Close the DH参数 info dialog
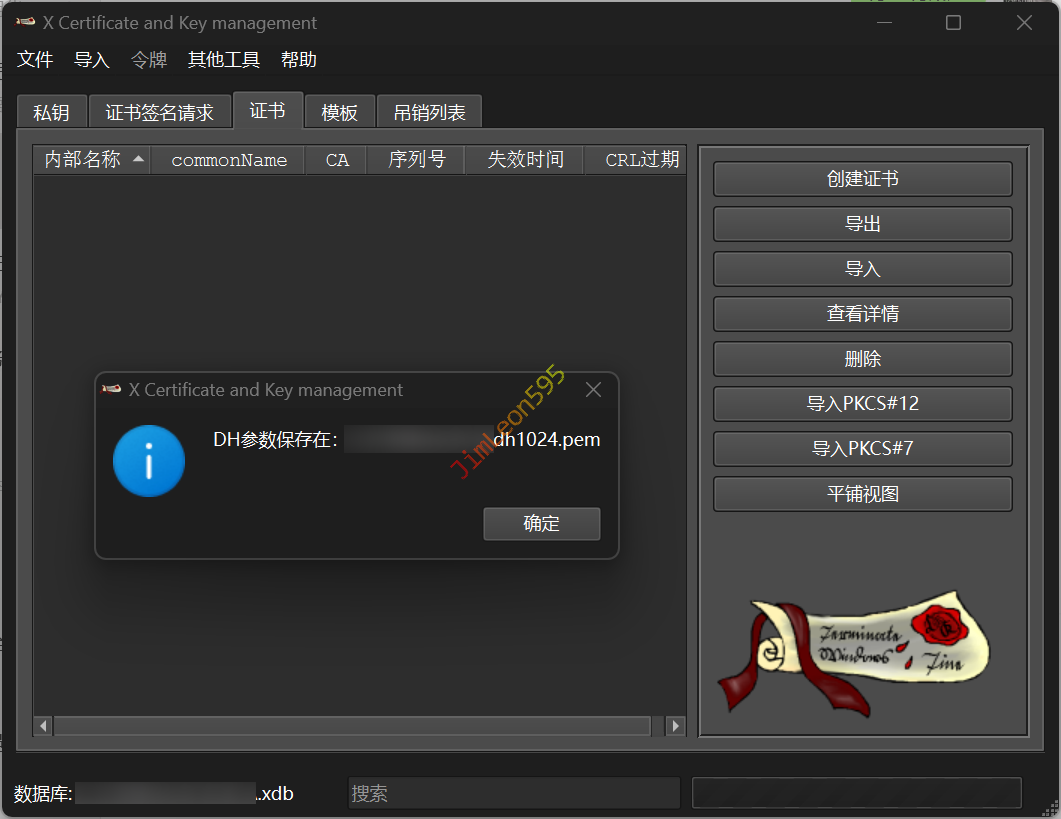This screenshot has height=819, width=1061. pos(593,390)
